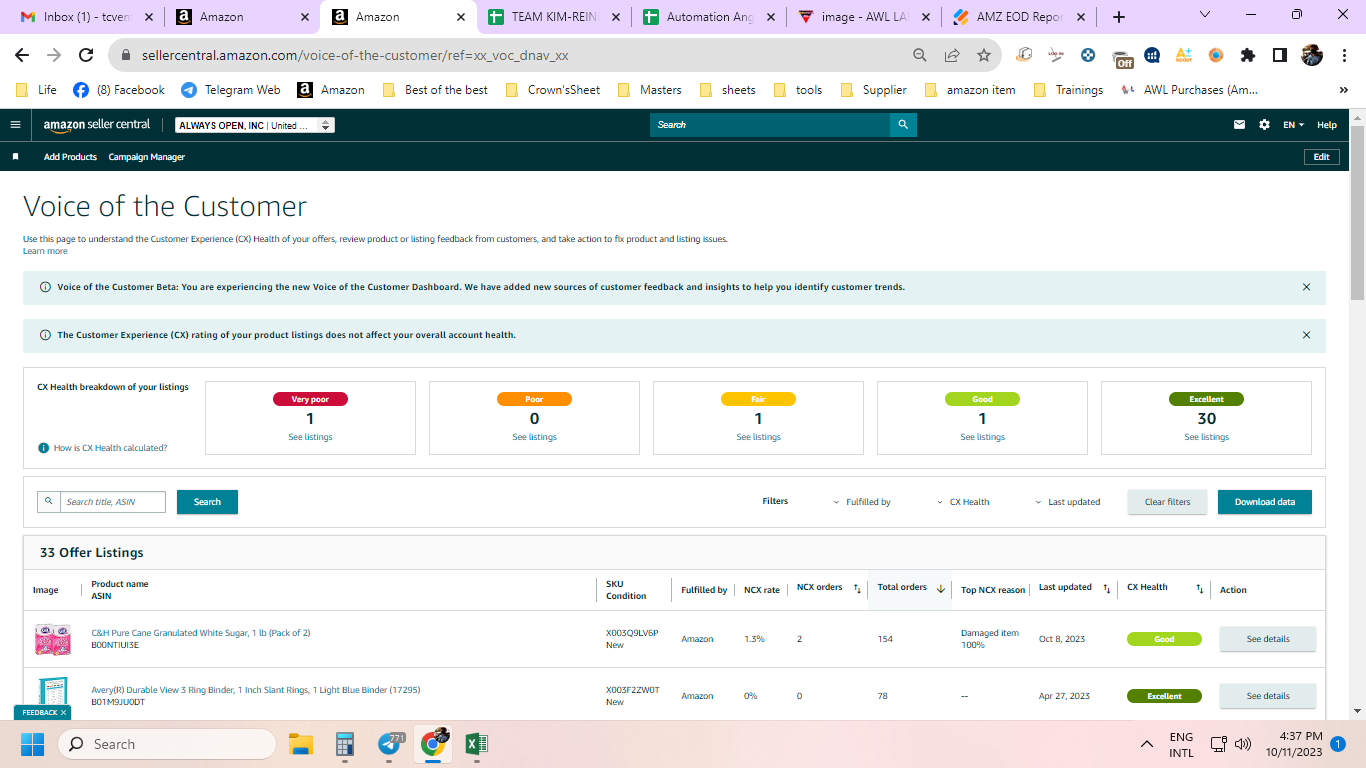Open new browser tab with plus icon
The height and width of the screenshot is (768, 1366).
pyautogui.click(x=1119, y=17)
